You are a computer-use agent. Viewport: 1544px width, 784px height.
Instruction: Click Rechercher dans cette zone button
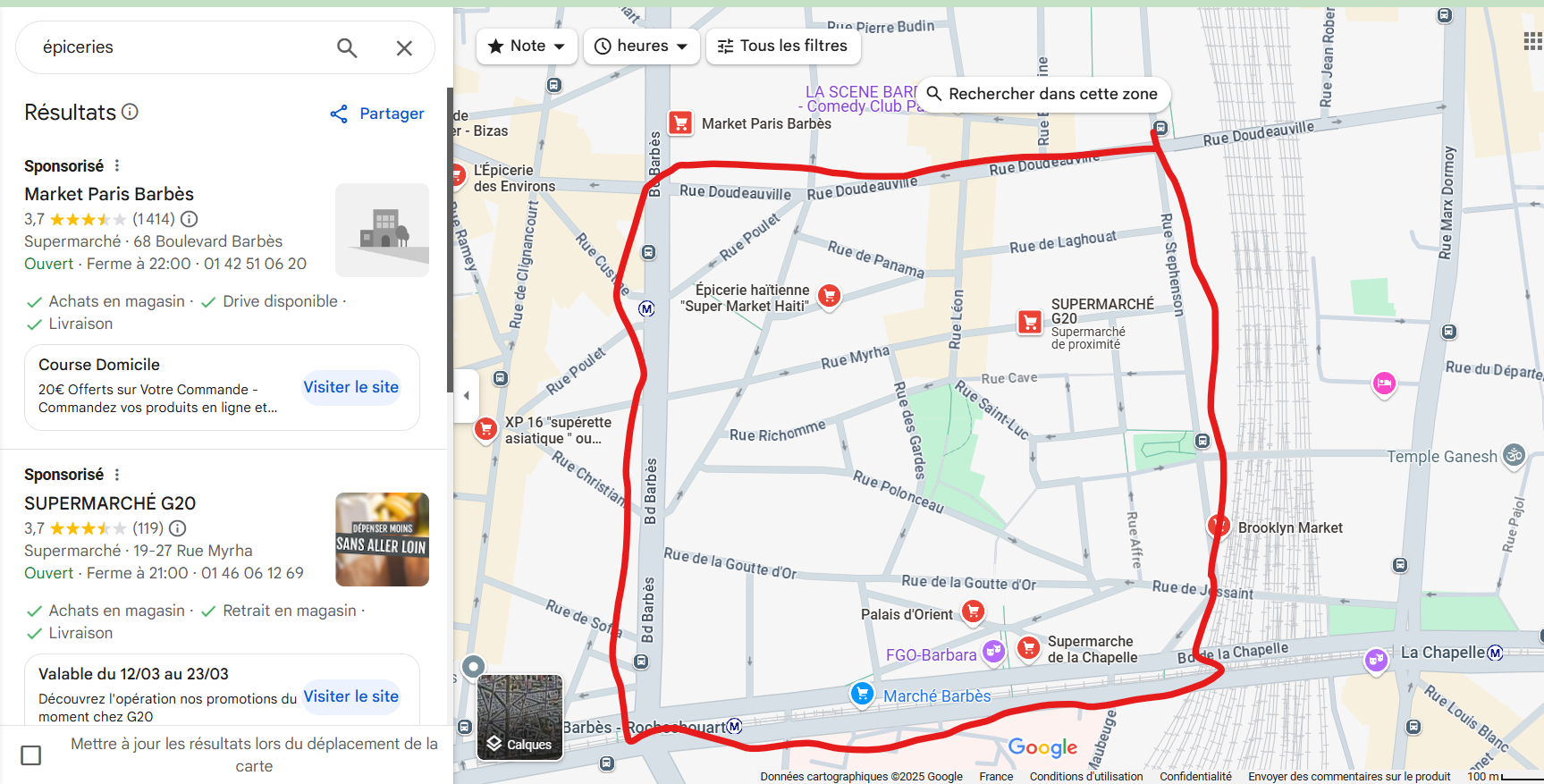1043,94
